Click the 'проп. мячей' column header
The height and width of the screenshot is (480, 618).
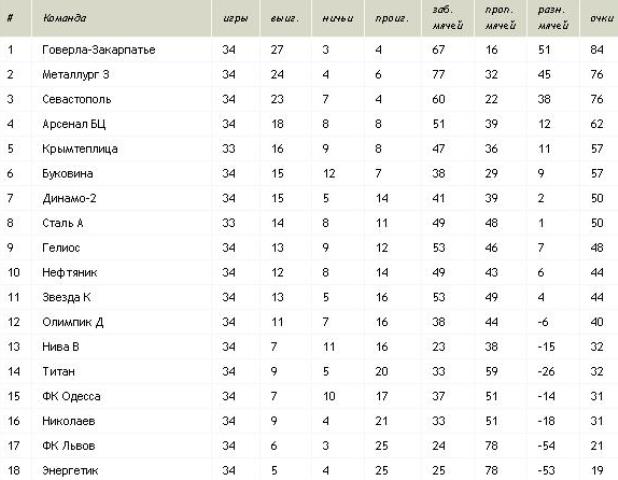click(x=500, y=18)
